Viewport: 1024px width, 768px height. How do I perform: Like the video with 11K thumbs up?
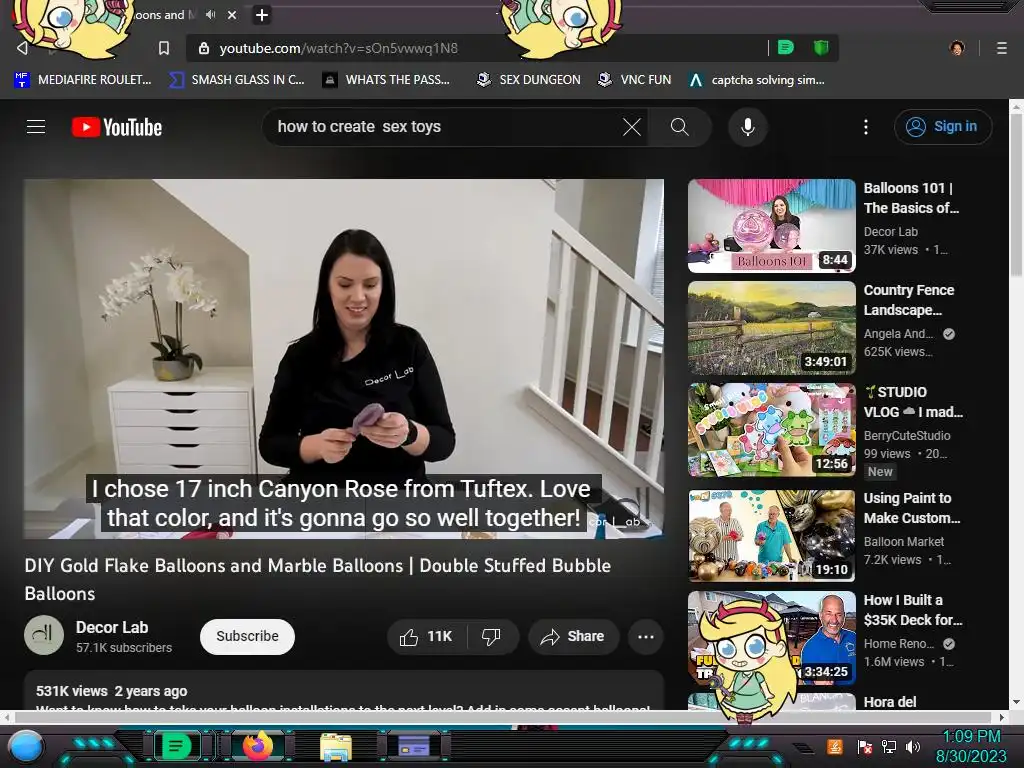point(426,636)
